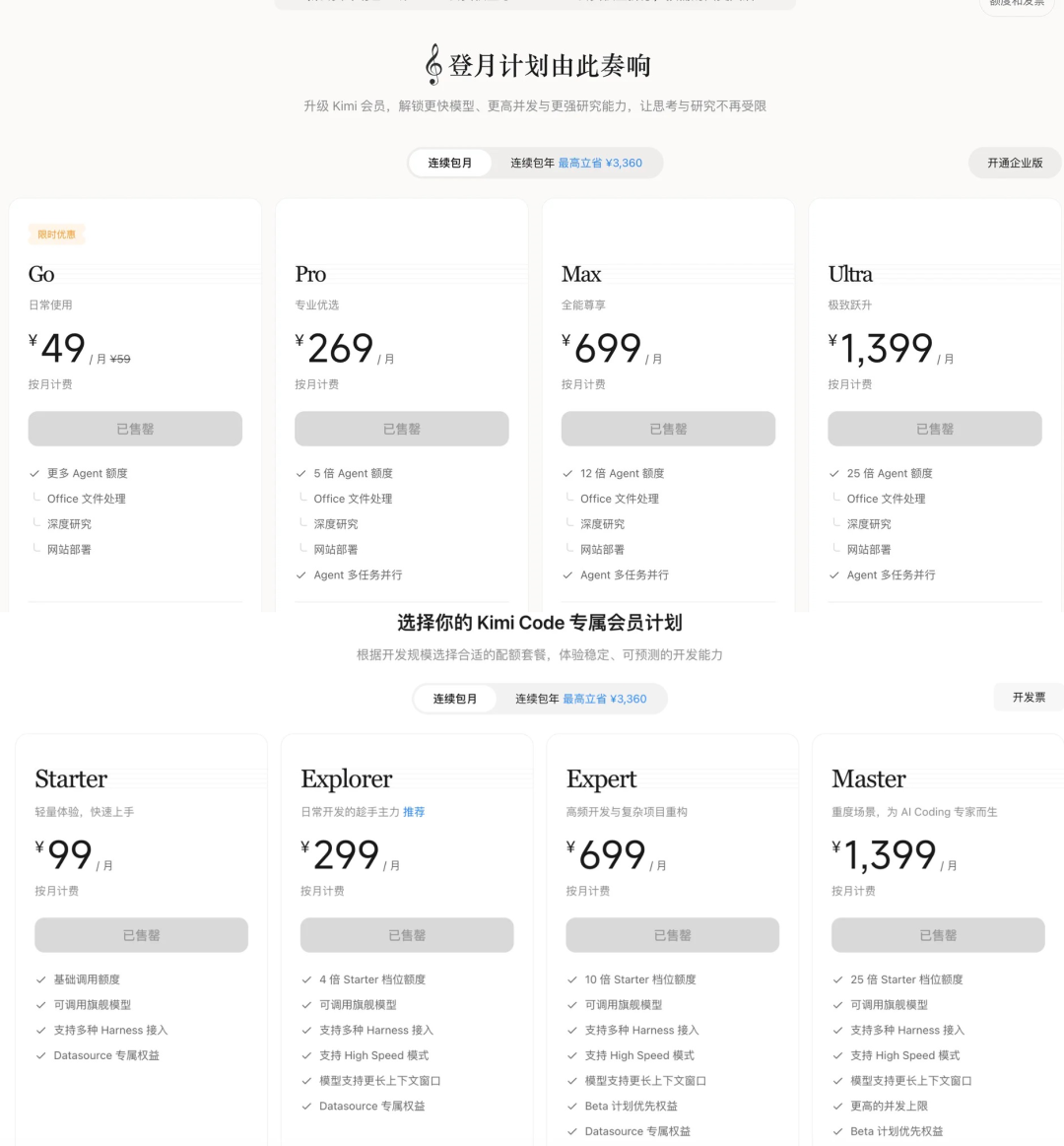Click 已售罄 button on the Master plan

(938, 935)
